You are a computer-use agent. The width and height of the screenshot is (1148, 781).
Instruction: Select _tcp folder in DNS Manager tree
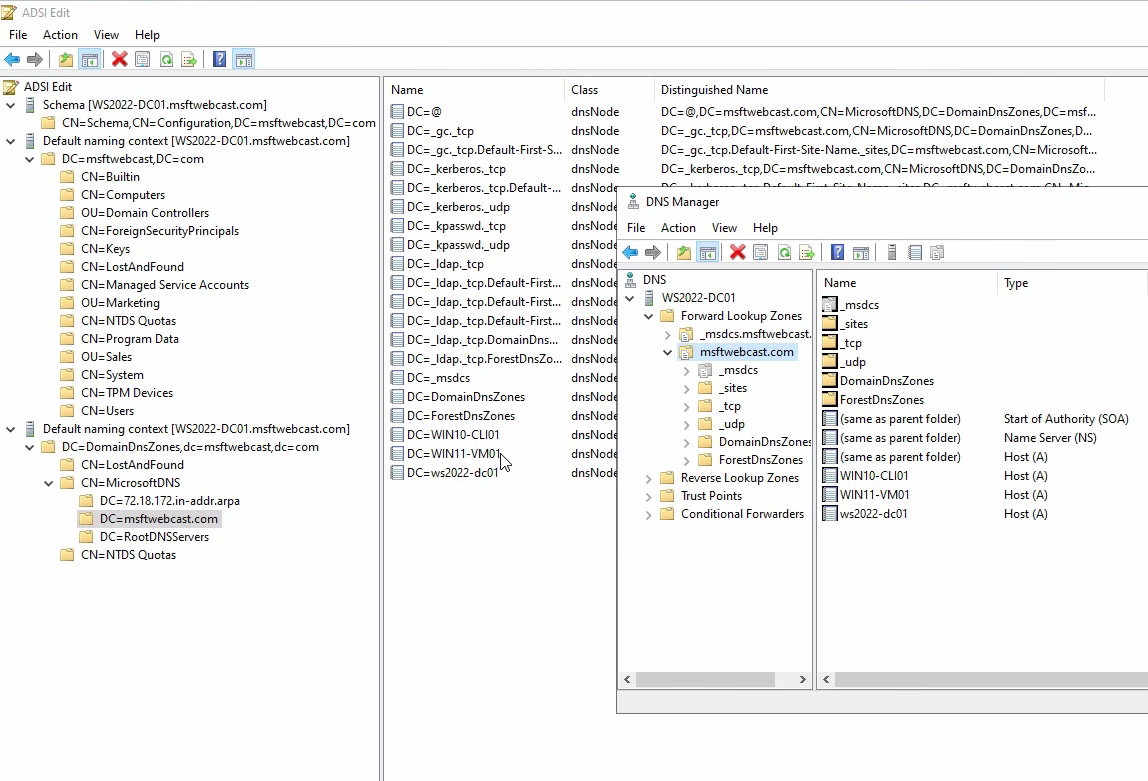click(x=729, y=406)
